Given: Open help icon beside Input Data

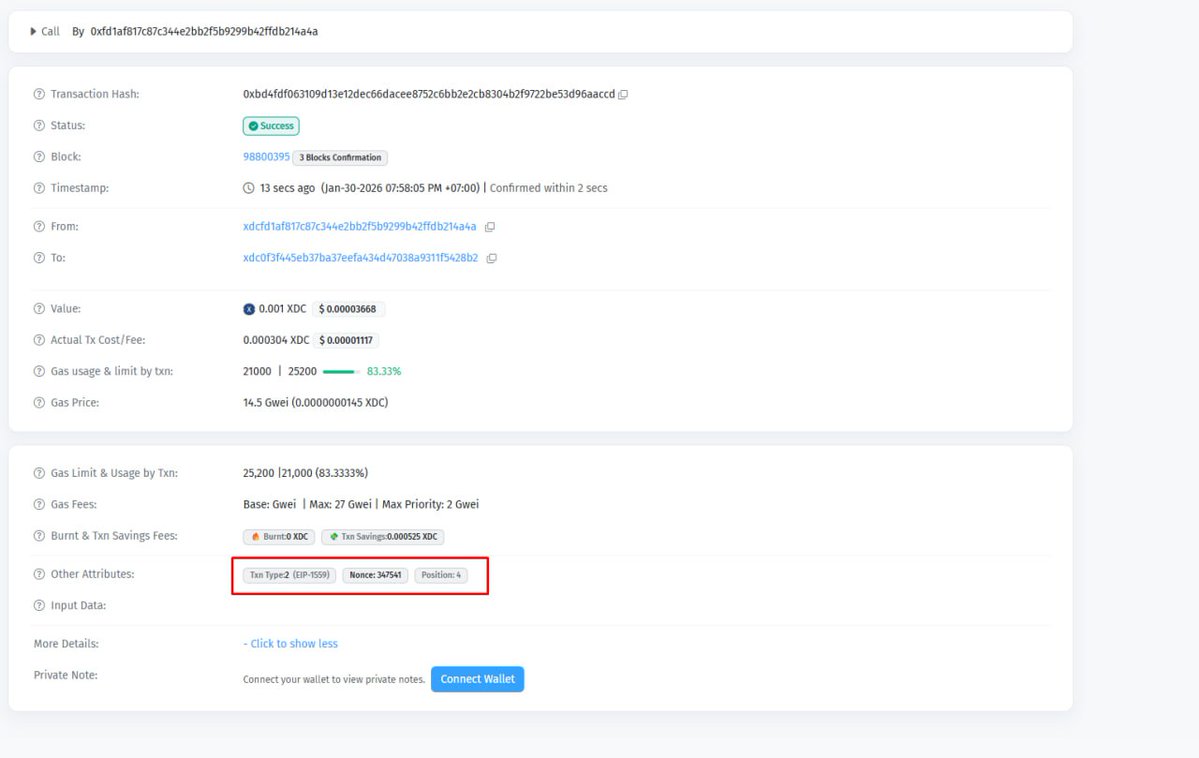Looking at the screenshot, I should point(39,606).
